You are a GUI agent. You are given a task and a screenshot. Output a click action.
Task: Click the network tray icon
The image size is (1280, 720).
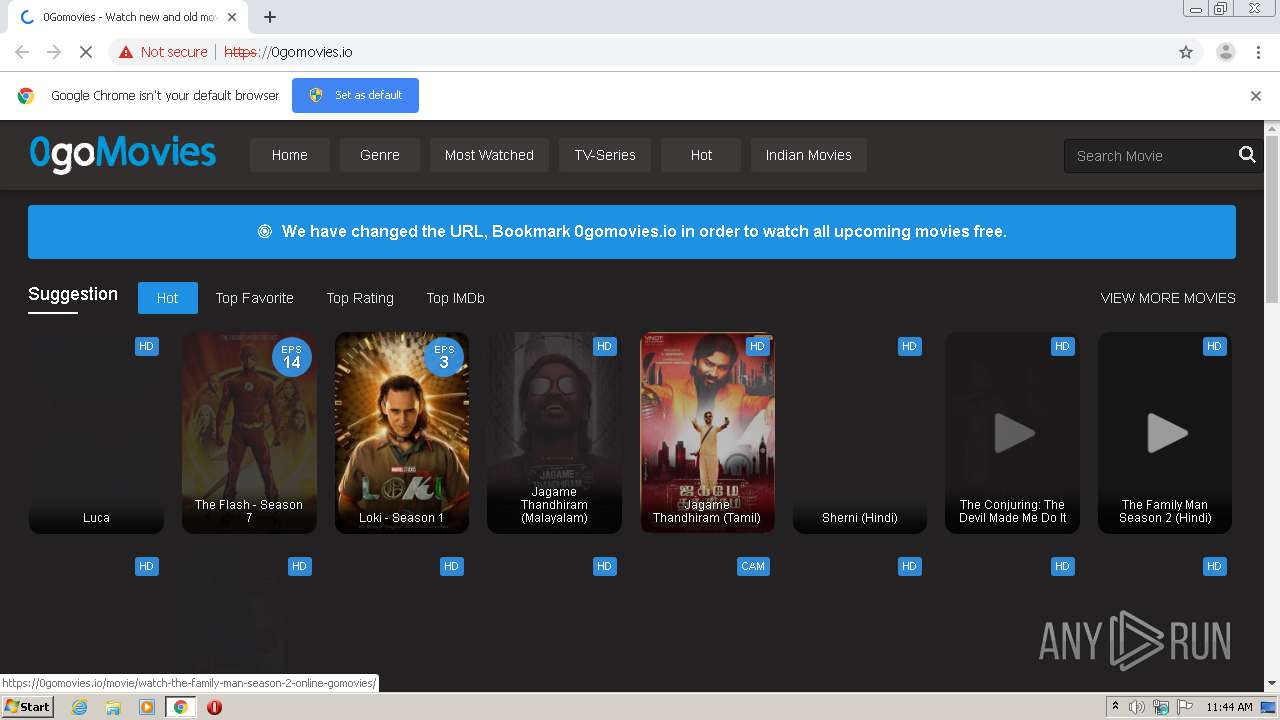(1161, 707)
